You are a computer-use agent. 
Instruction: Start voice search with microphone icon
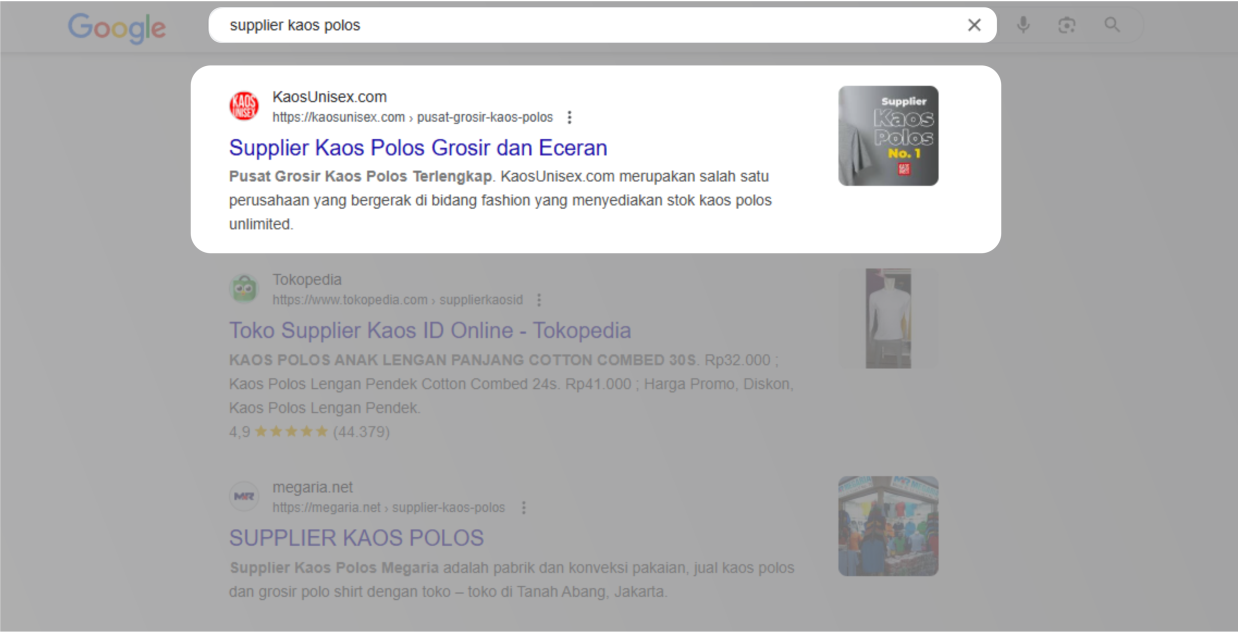1023,25
